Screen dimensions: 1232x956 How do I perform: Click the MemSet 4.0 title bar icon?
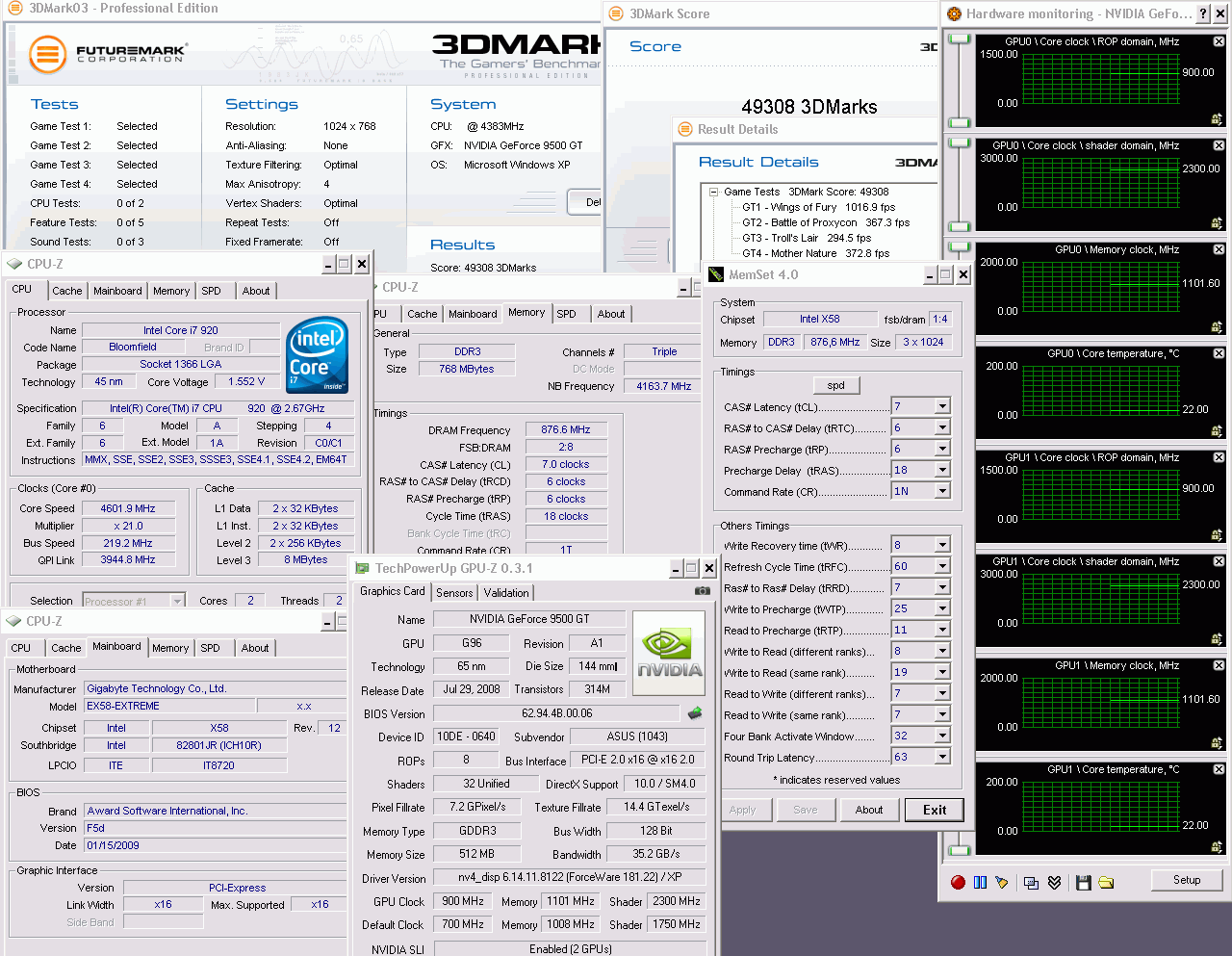point(715,274)
